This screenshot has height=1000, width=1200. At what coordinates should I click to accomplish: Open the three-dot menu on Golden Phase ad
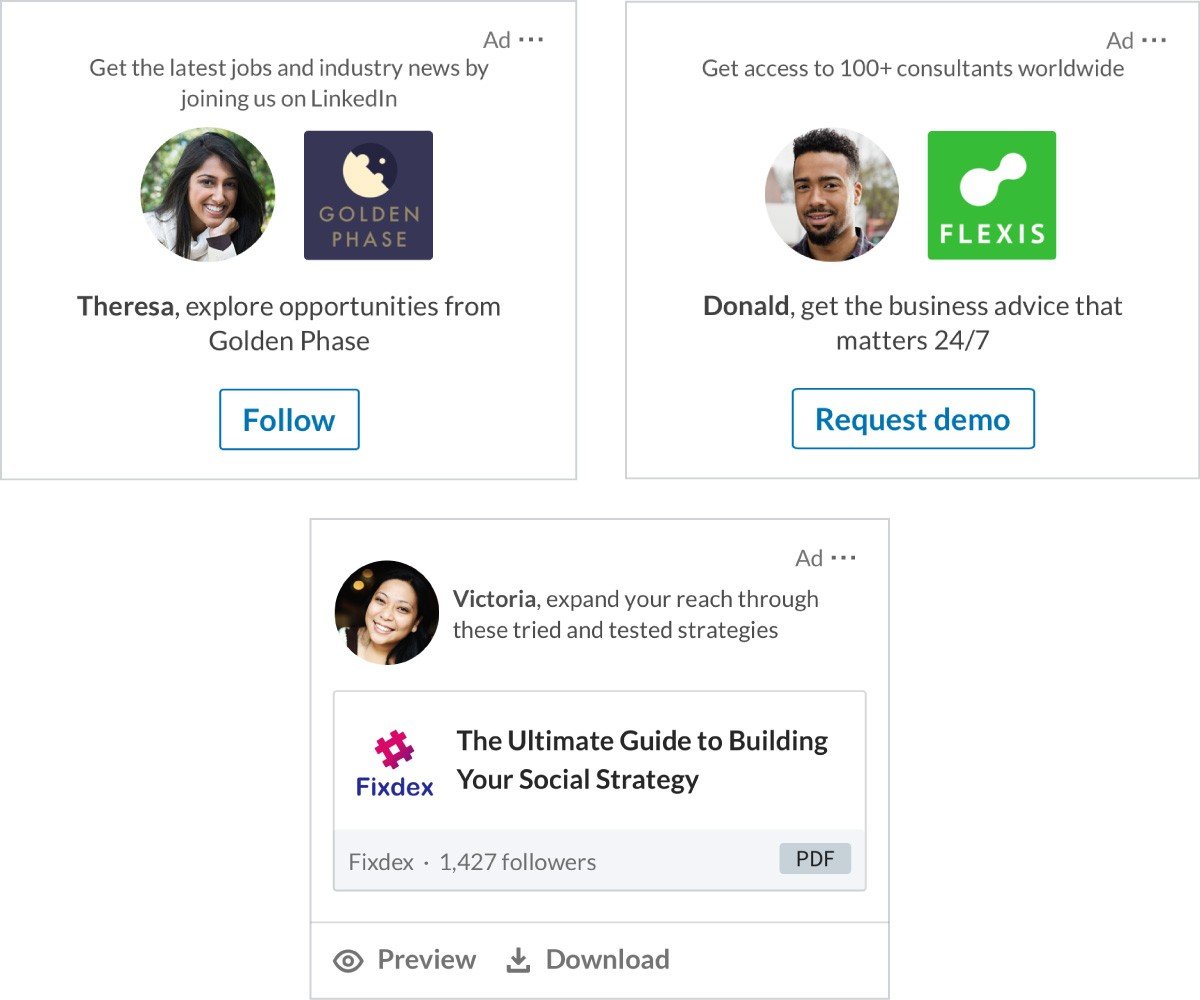click(531, 40)
